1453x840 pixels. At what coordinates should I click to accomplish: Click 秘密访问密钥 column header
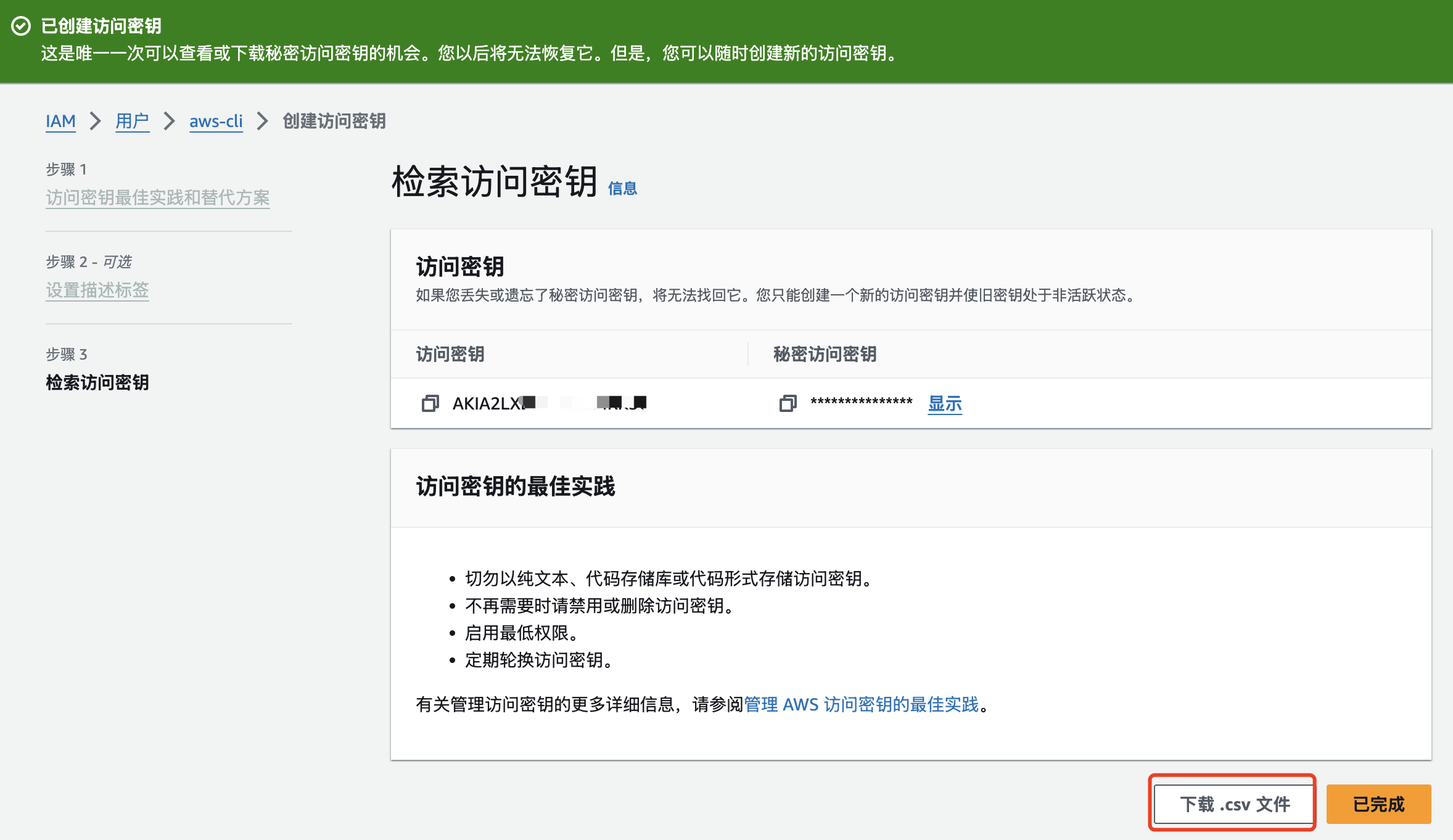pyautogui.click(x=825, y=354)
